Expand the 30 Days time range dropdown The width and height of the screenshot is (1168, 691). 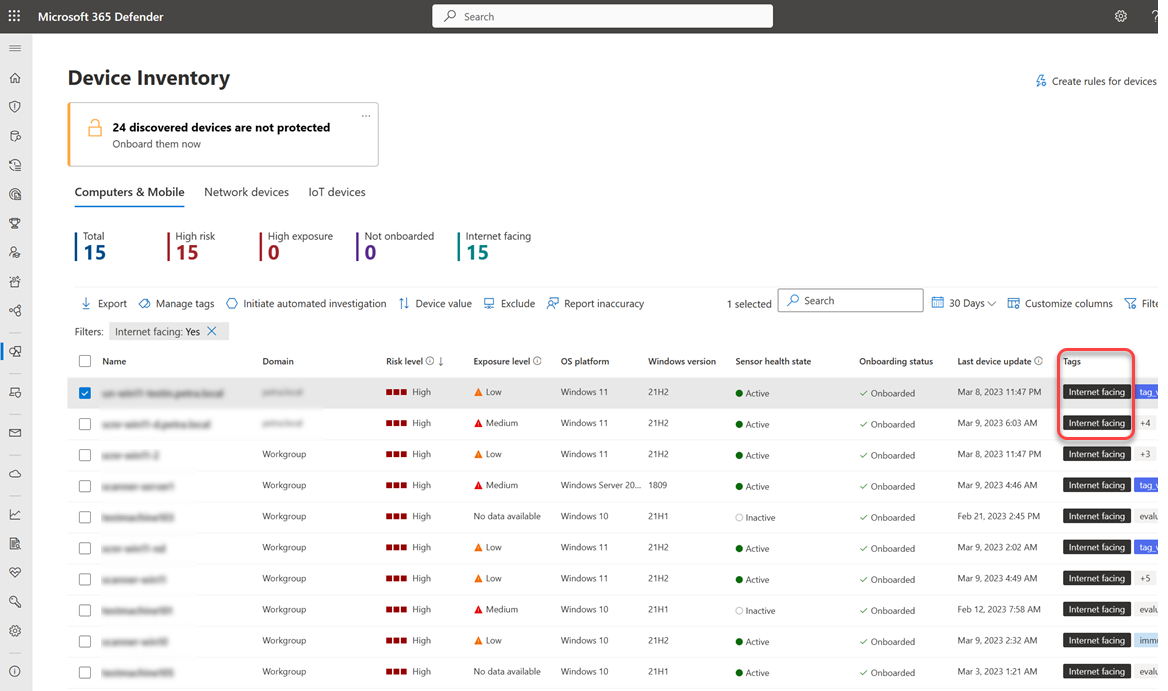point(964,303)
